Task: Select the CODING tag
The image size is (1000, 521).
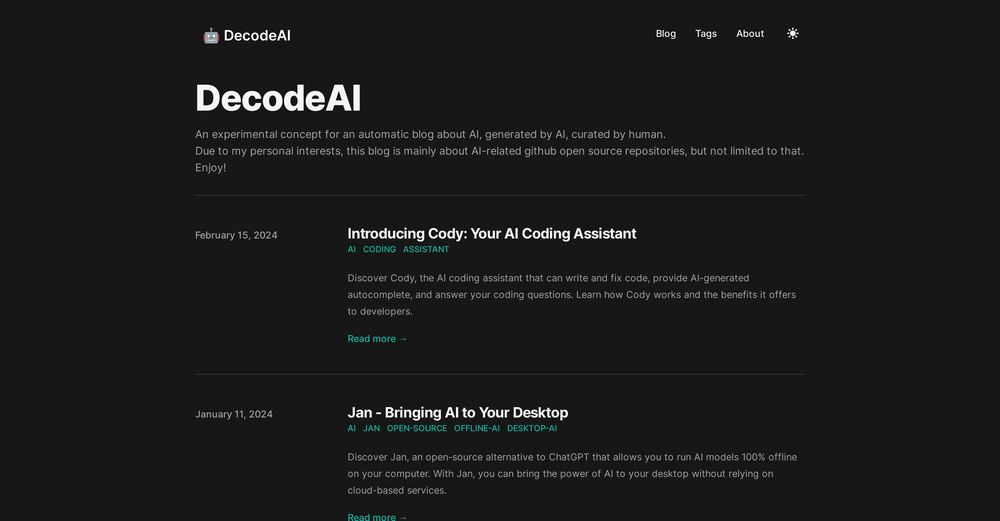Action: coord(379,249)
